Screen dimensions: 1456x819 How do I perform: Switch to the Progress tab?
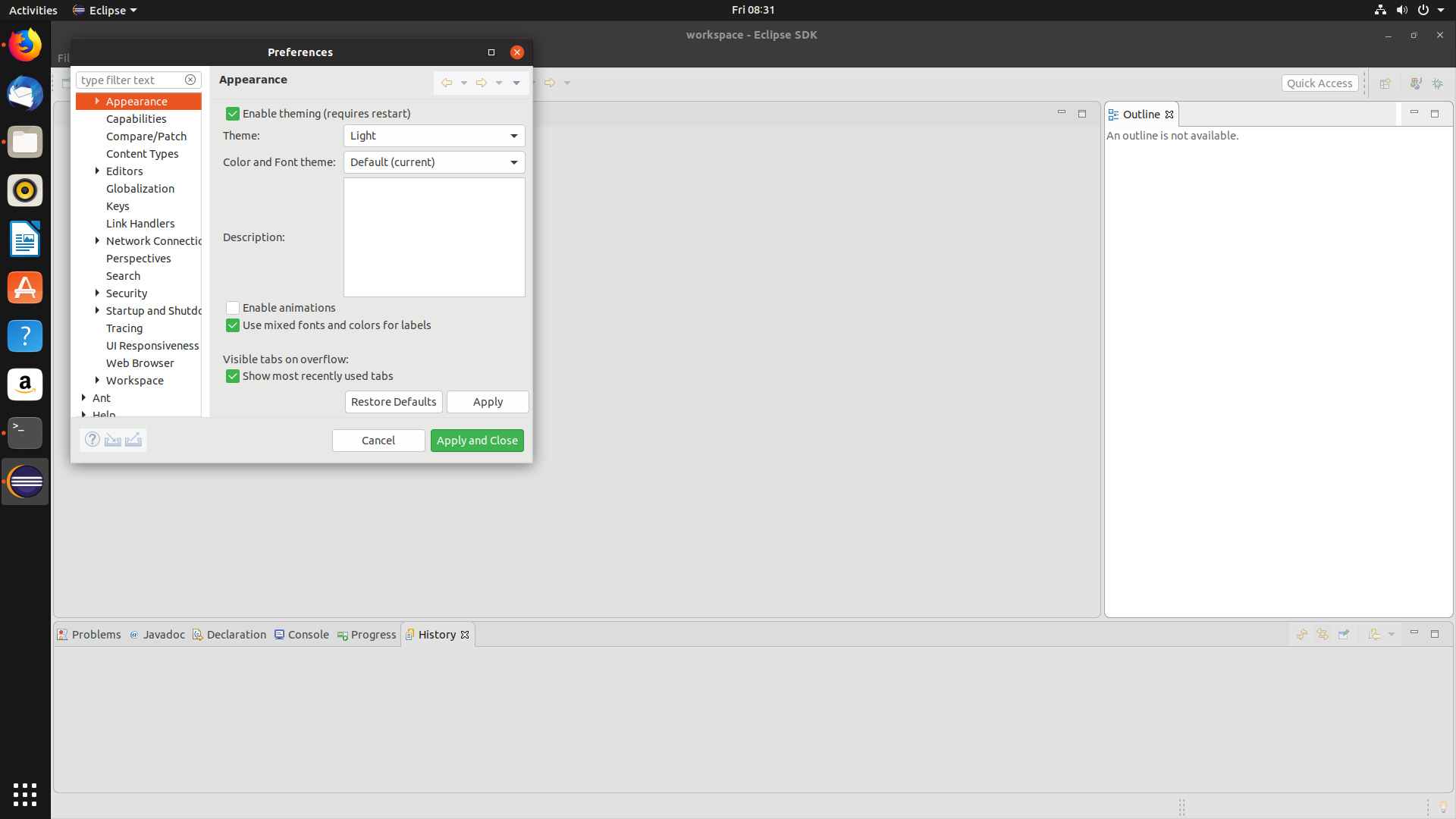pos(367,635)
